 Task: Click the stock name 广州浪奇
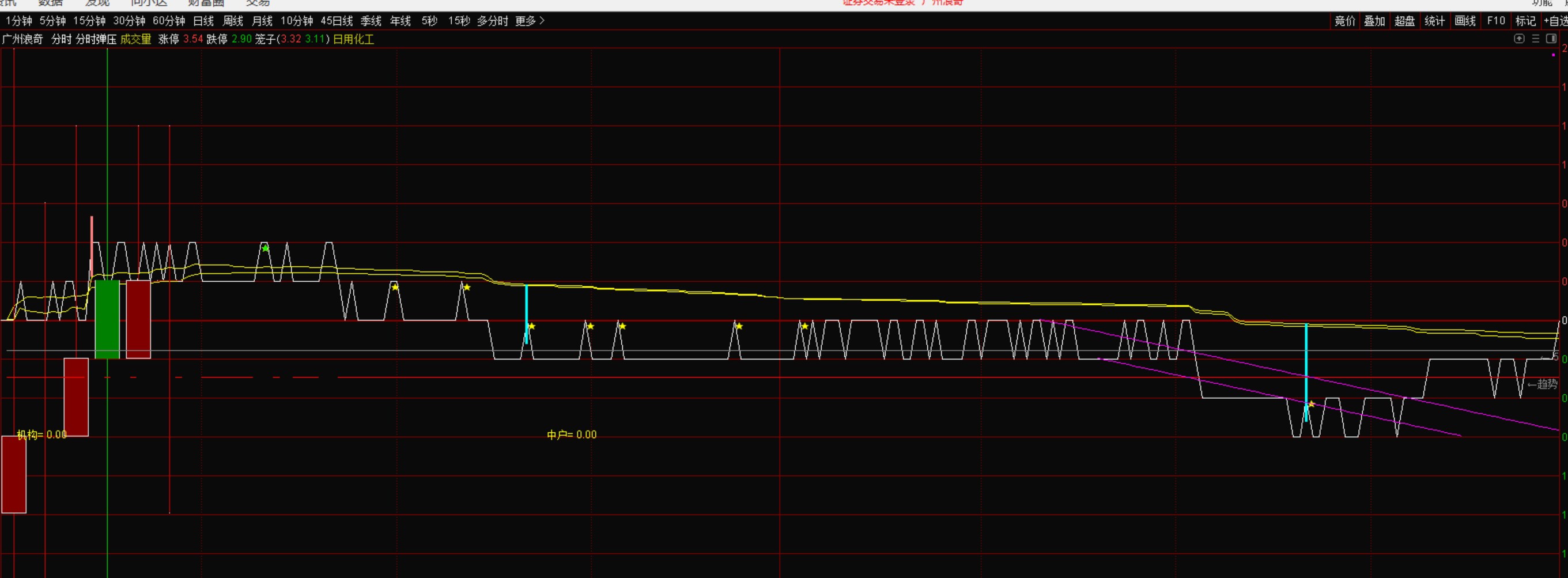click(22, 40)
